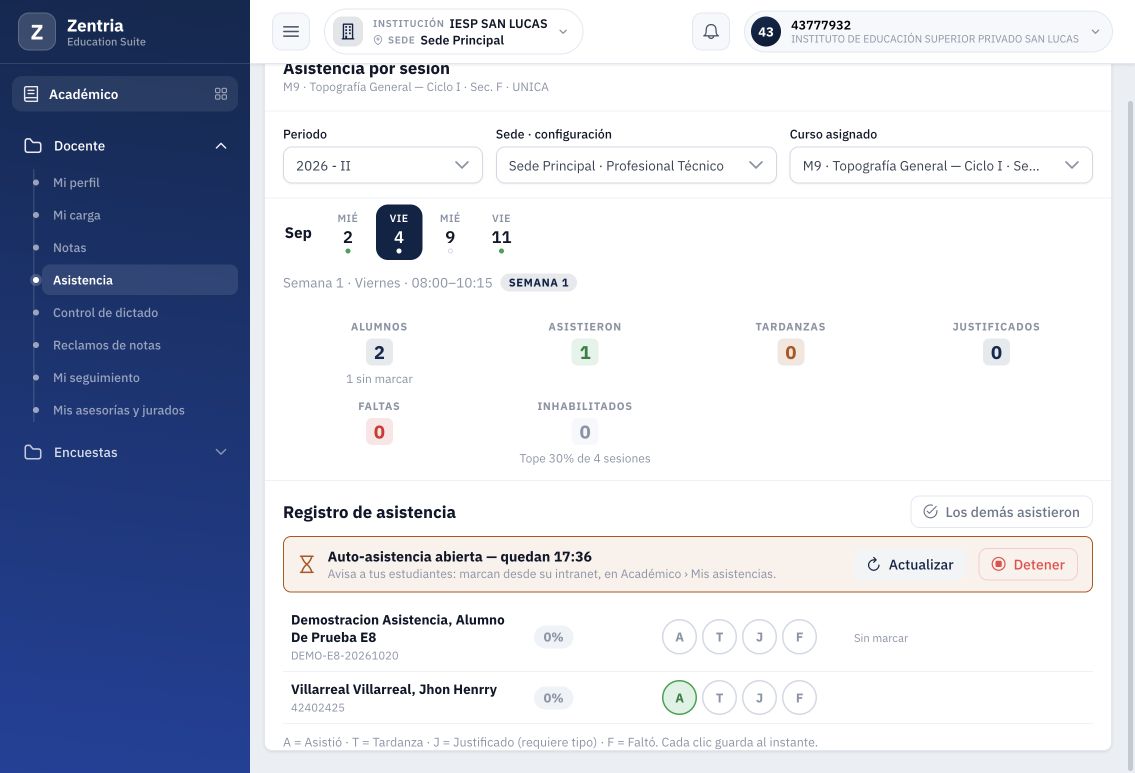Open Control de dictado in the sidebar
Viewport: 1135px width, 773px height.
click(105, 313)
